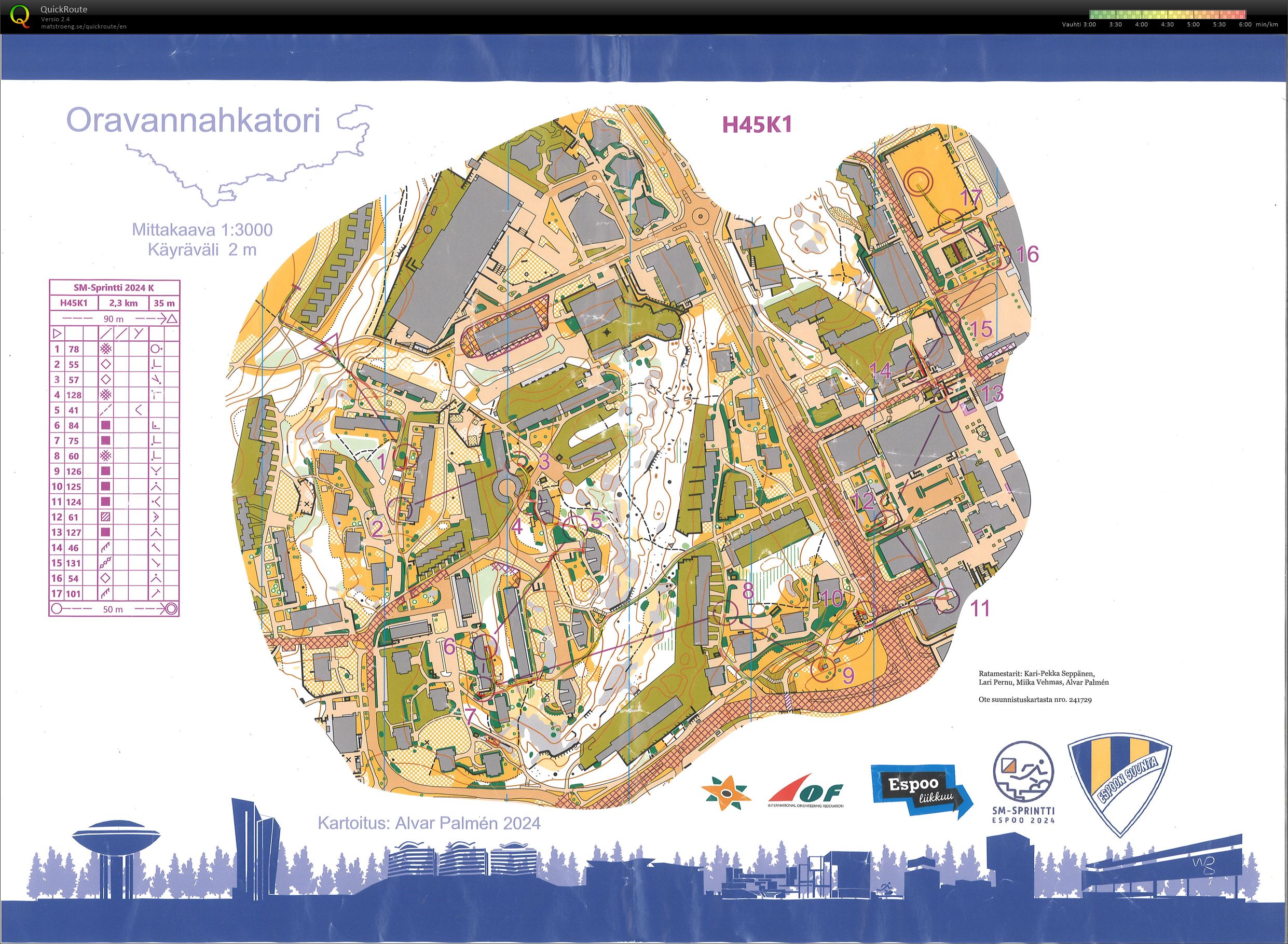This screenshot has width=1288, height=944.
Task: Click the '2,3 km' course length cell
Action: (x=124, y=303)
